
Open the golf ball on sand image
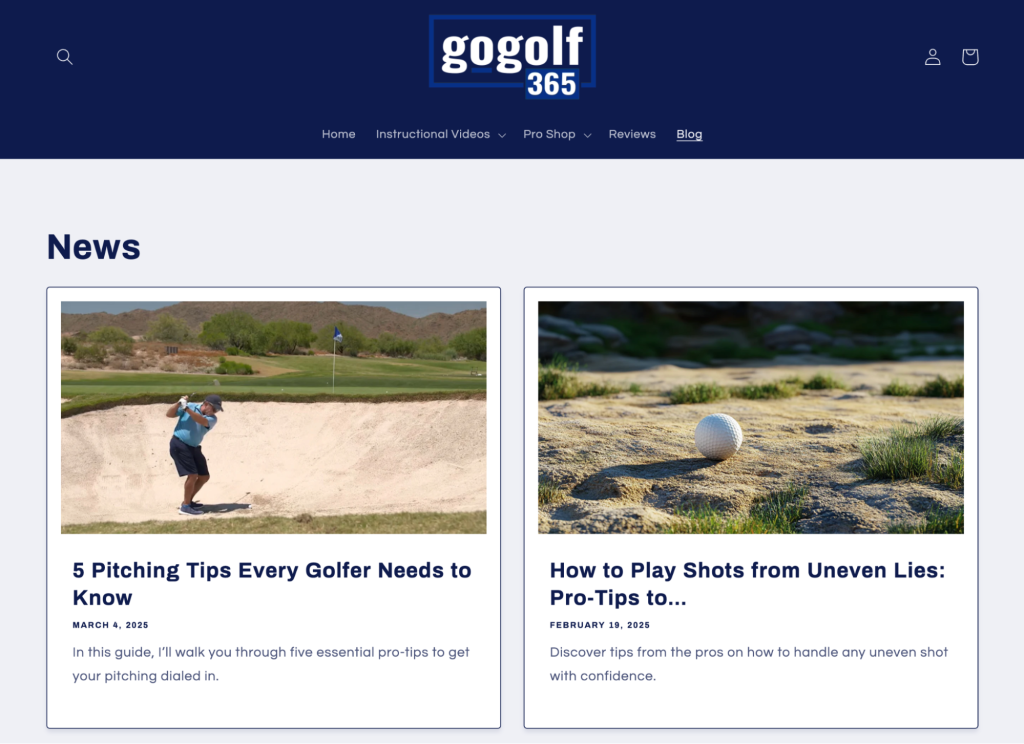[750, 417]
